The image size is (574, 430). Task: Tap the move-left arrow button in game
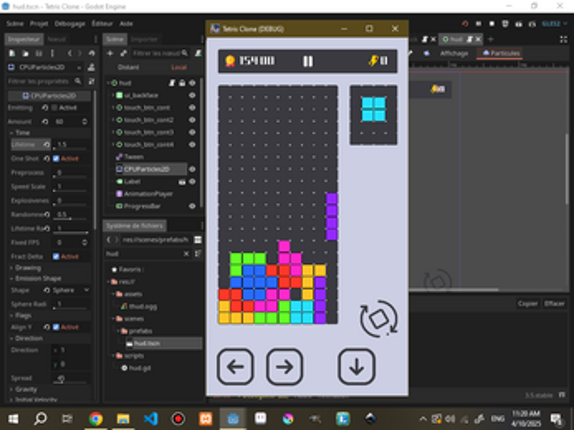click(235, 367)
